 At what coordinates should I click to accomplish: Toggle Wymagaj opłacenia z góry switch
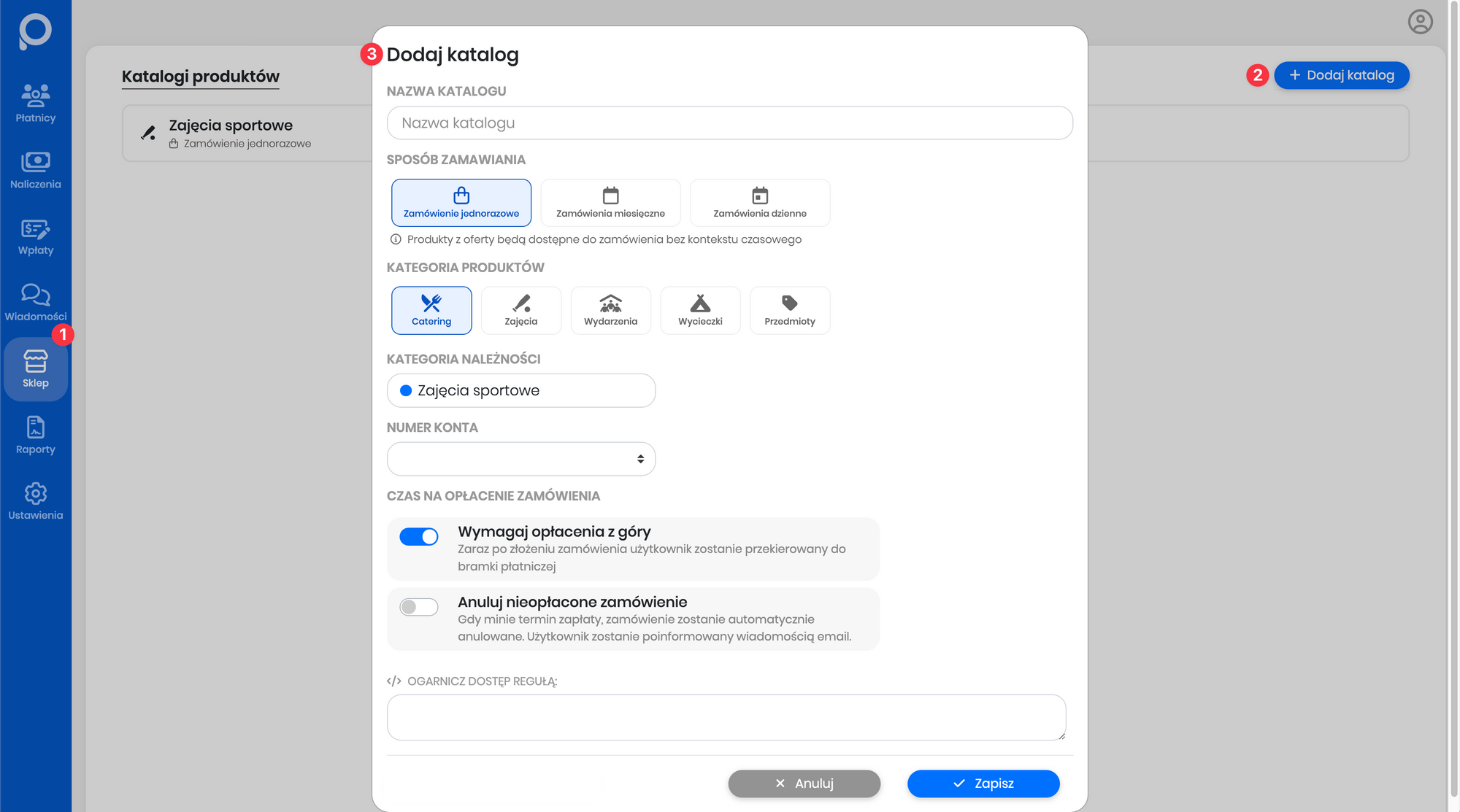(419, 537)
